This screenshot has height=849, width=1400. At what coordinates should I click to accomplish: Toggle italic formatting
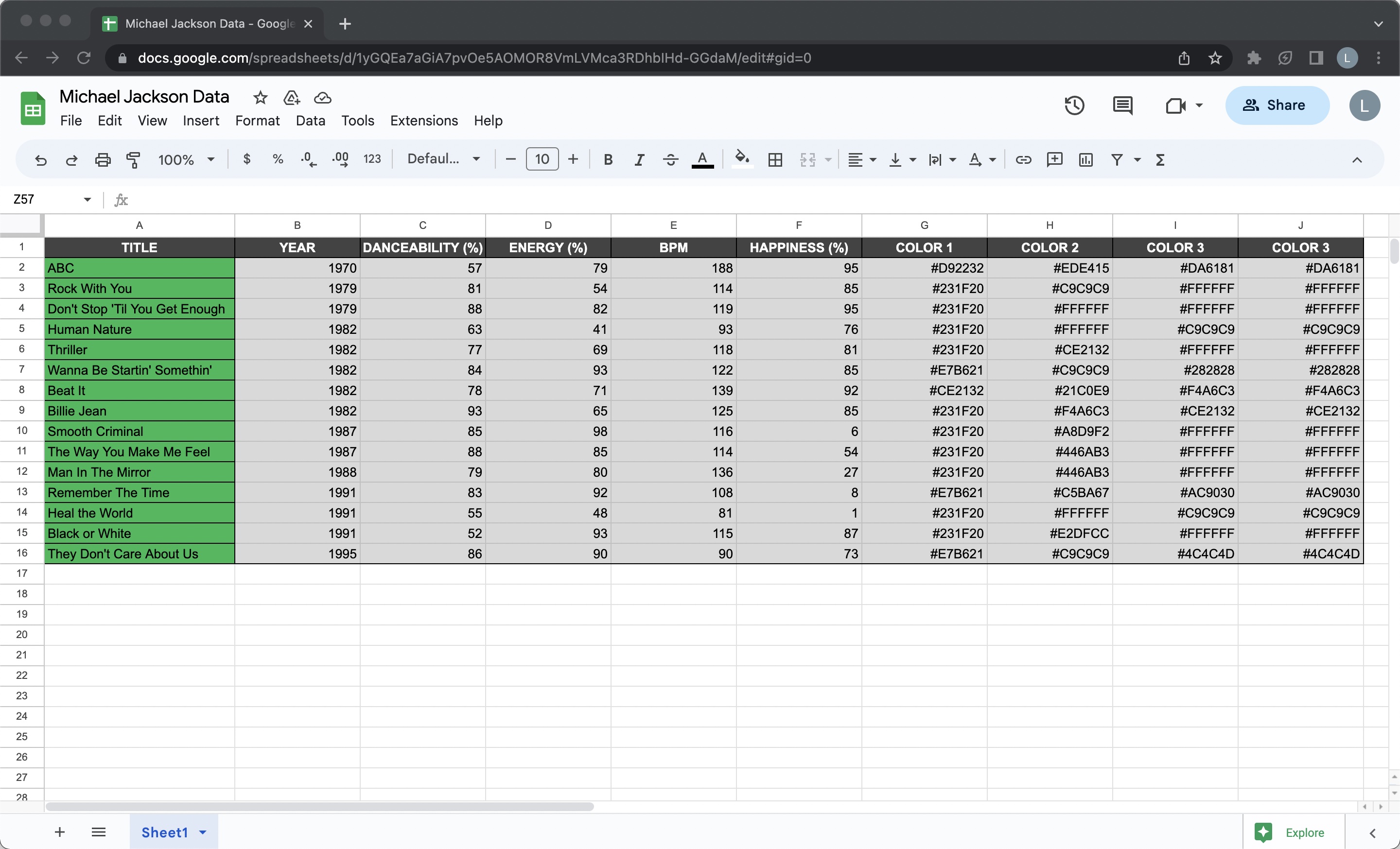coord(639,159)
